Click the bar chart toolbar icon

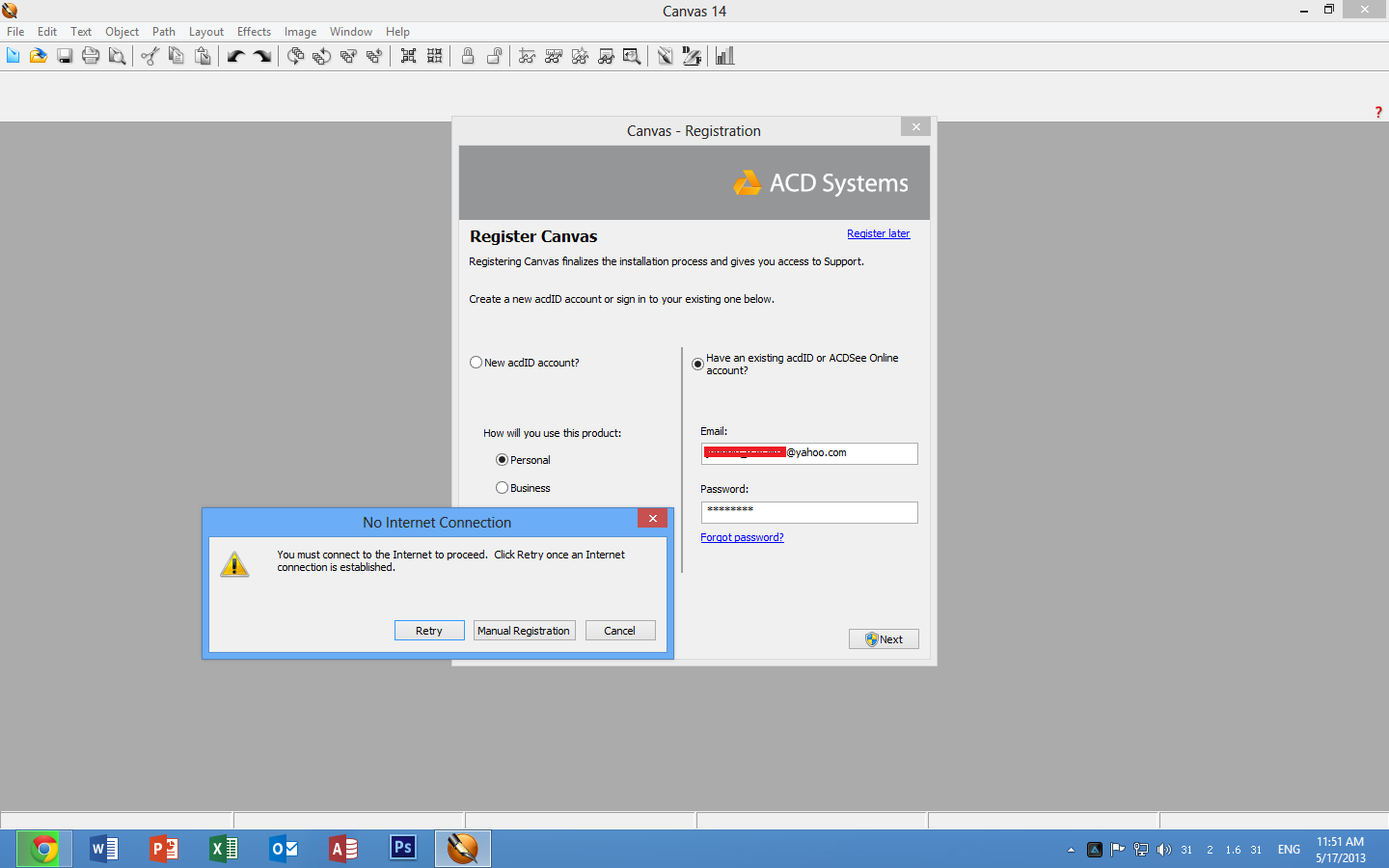click(x=725, y=56)
